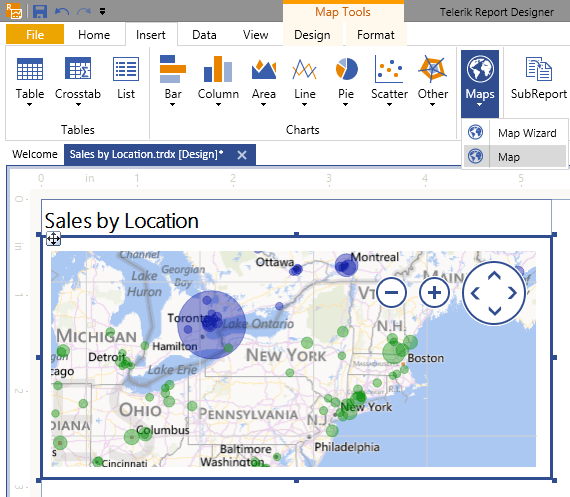570x497 pixels.
Task: Zoom out the map with minus button
Action: coord(392,293)
